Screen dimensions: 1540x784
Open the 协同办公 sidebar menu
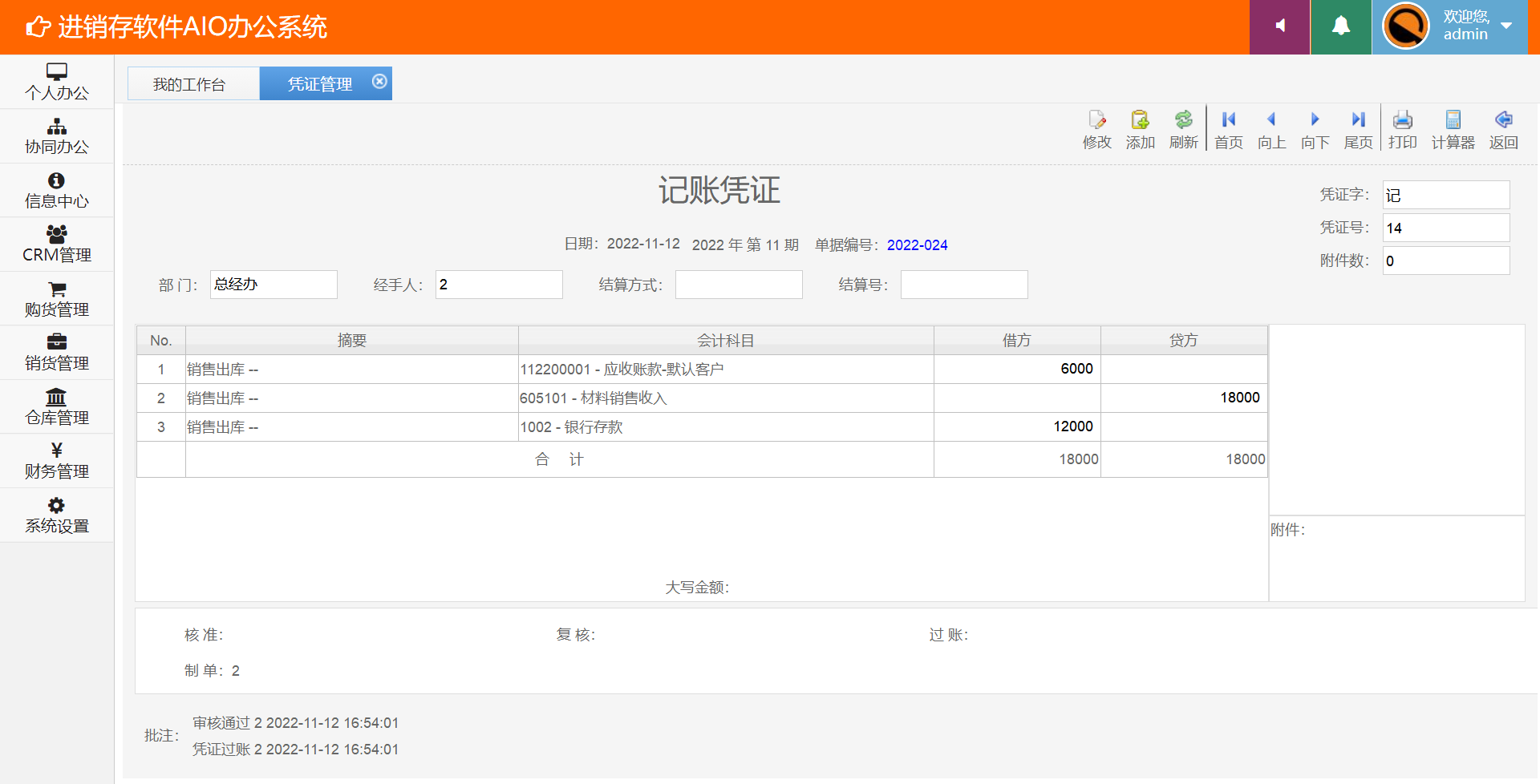point(56,136)
